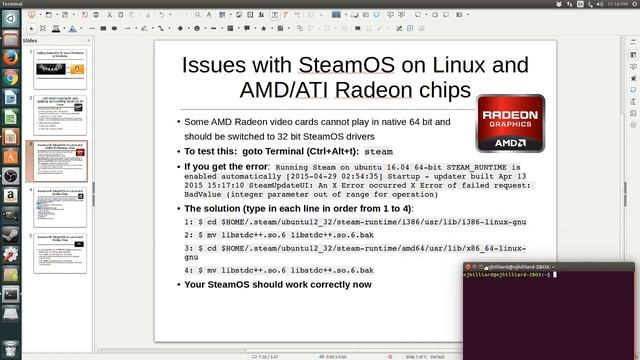Expand the Connector types dropdown
Image resolution: width=640 pixels, height=360 pixels.
169,28
